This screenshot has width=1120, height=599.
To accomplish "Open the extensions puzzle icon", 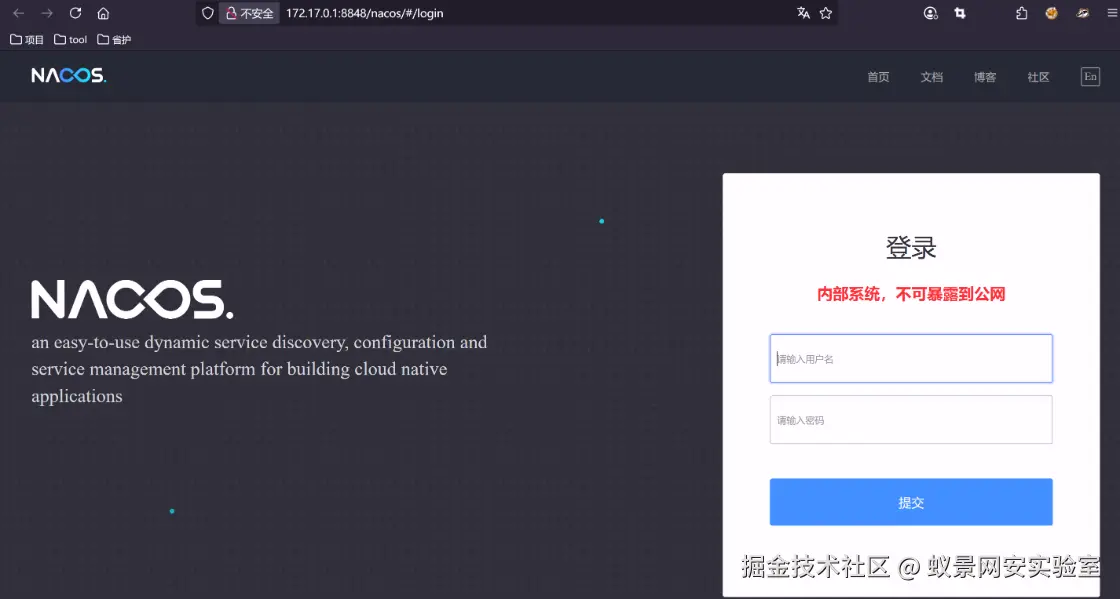I will 1021,13.
